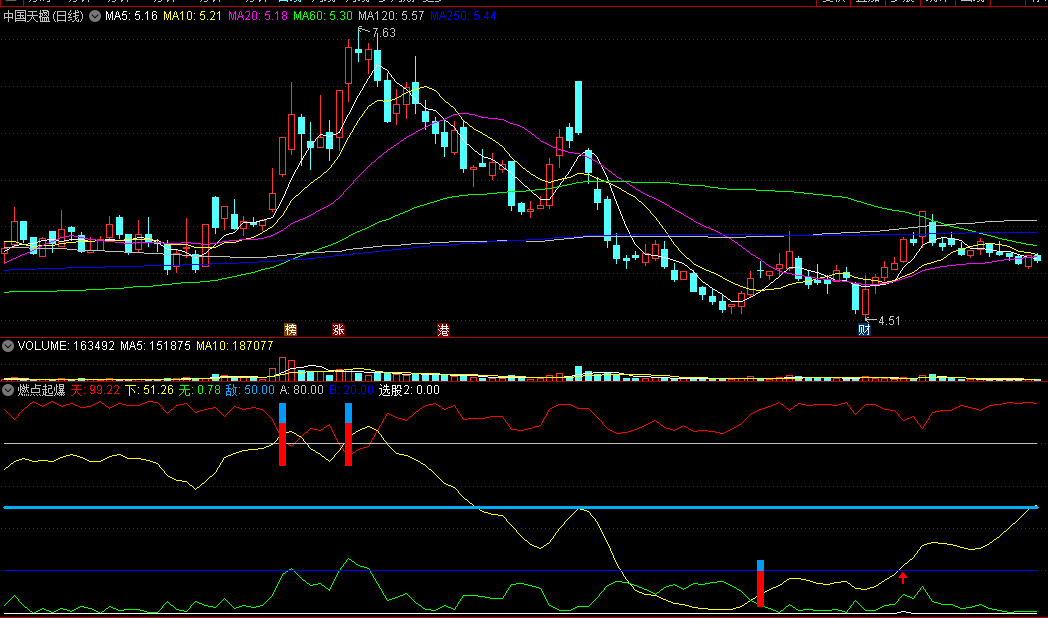1048x618 pixels.
Task: Click the 4.51 low price label
Action: pyautogui.click(x=889, y=321)
